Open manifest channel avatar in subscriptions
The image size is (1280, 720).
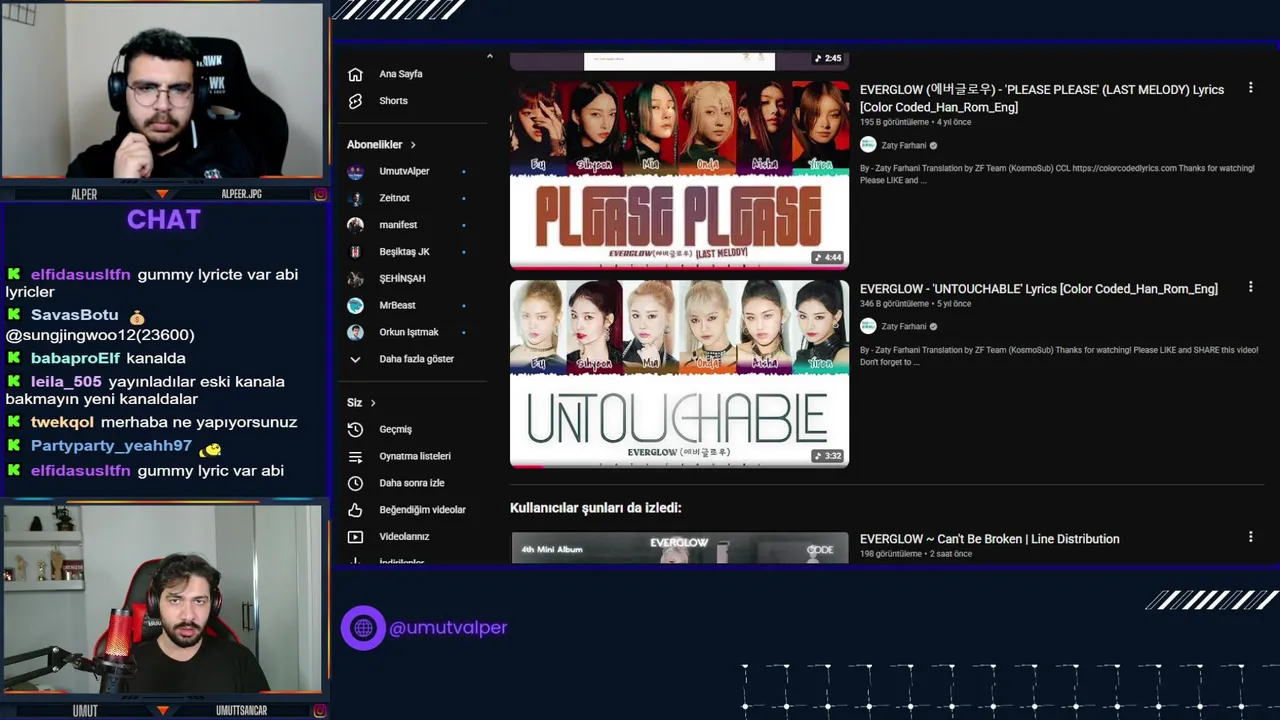pyautogui.click(x=355, y=225)
